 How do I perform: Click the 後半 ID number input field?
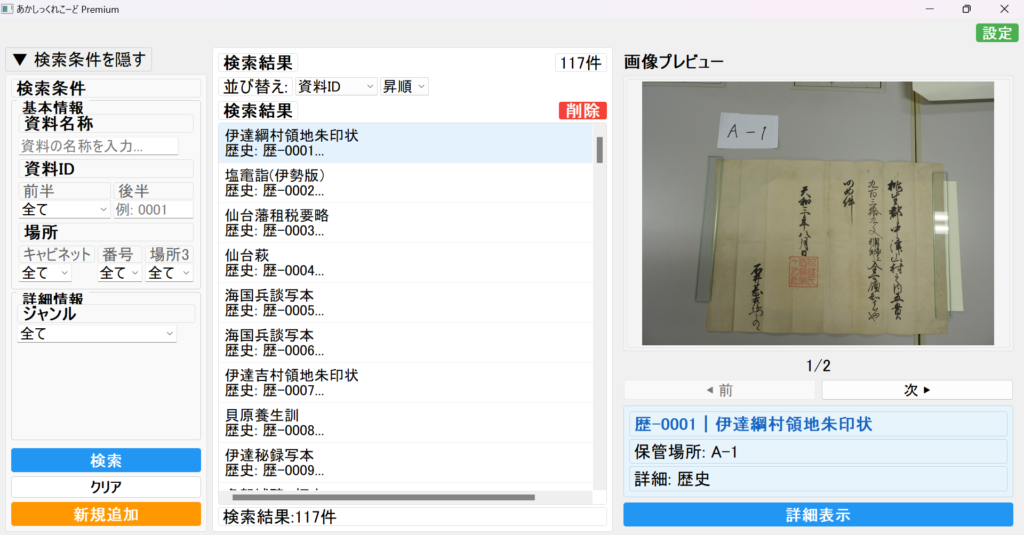pos(153,210)
